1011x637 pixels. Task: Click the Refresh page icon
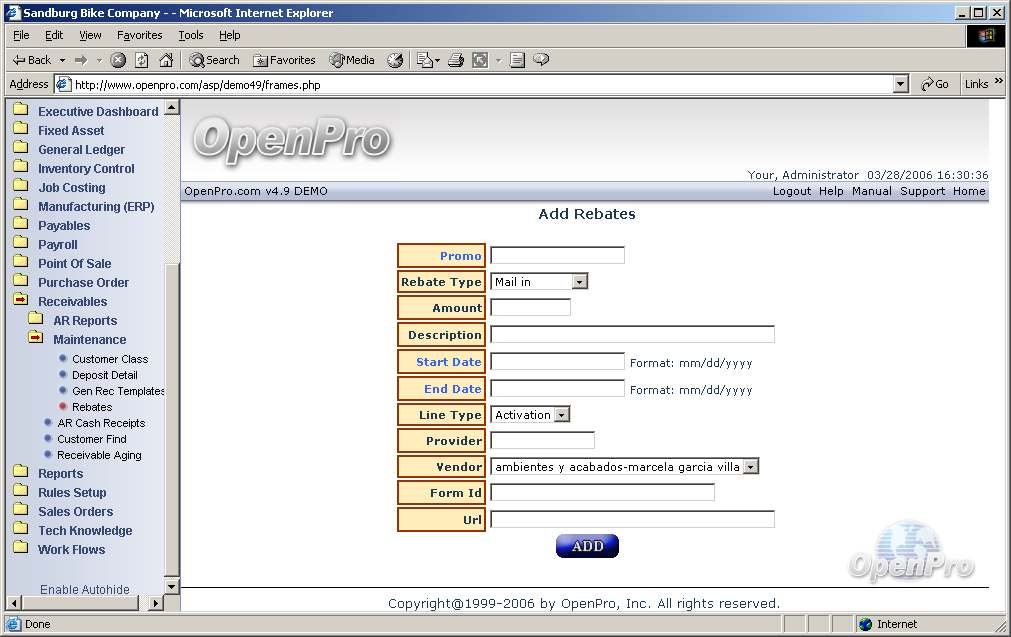pyautogui.click(x=142, y=60)
